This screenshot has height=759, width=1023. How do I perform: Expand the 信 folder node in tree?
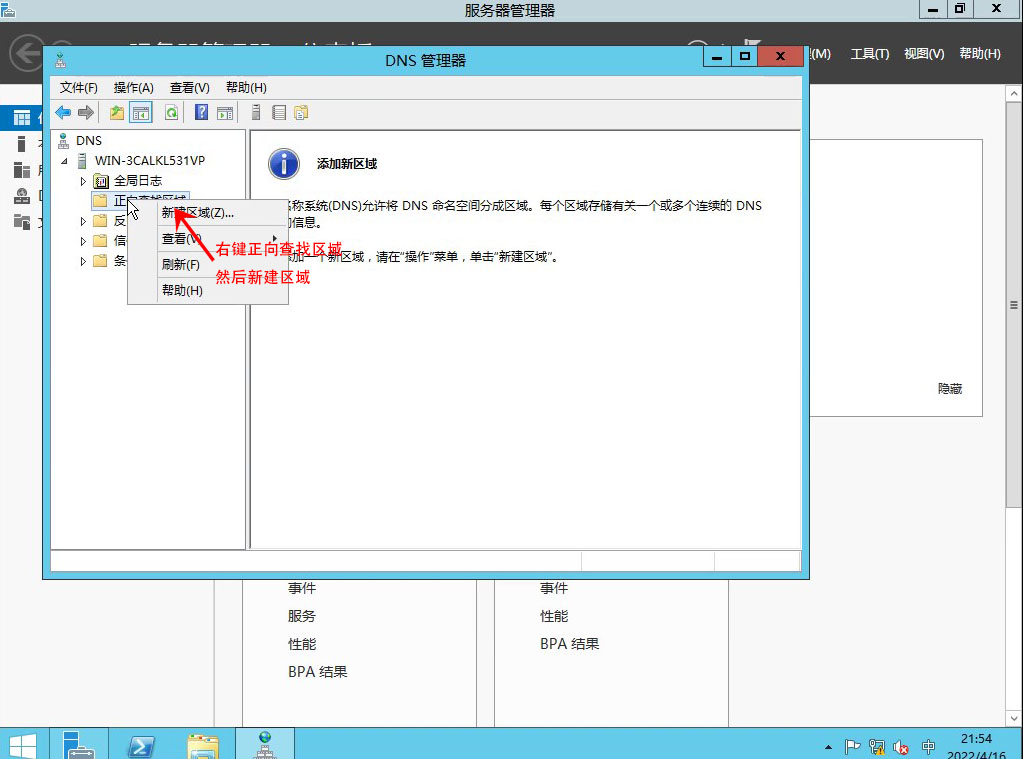(83, 241)
